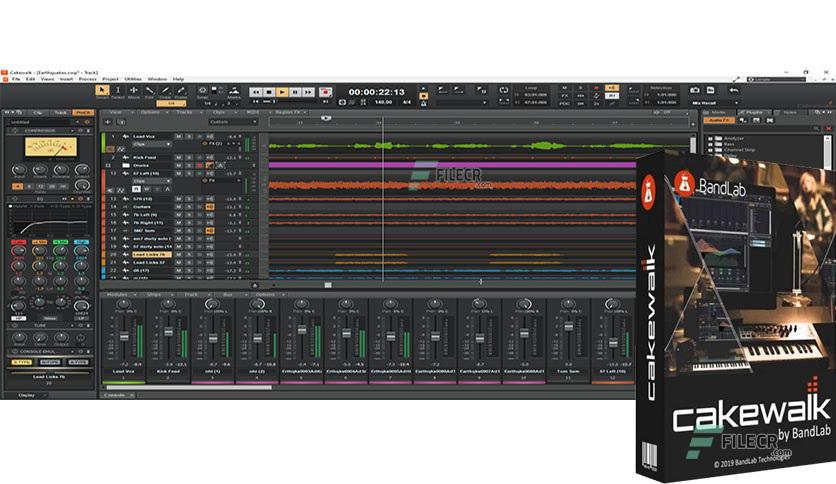Open the Custom track control dropdown

coord(233,122)
